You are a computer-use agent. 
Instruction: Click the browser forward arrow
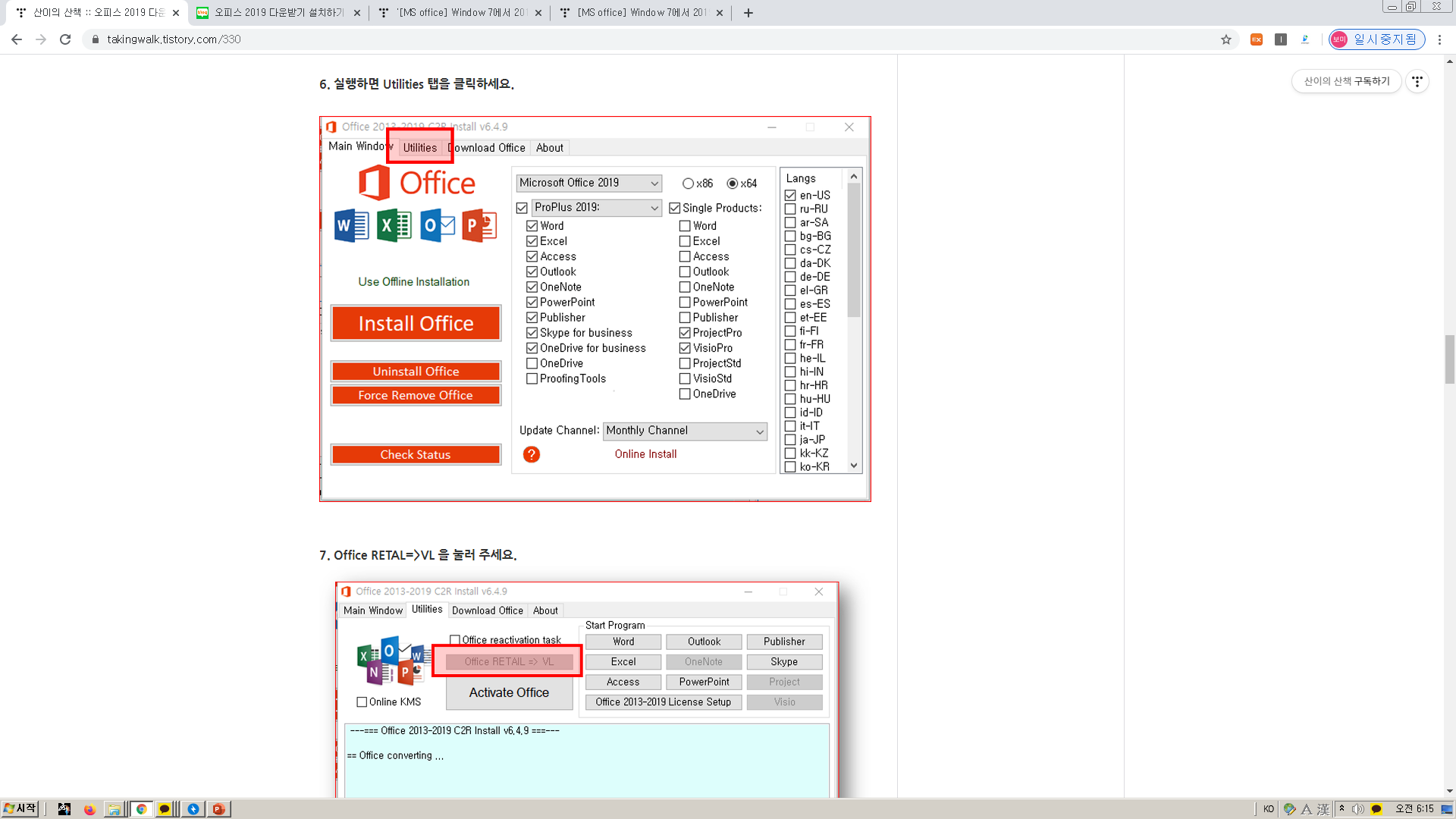tap(41, 39)
